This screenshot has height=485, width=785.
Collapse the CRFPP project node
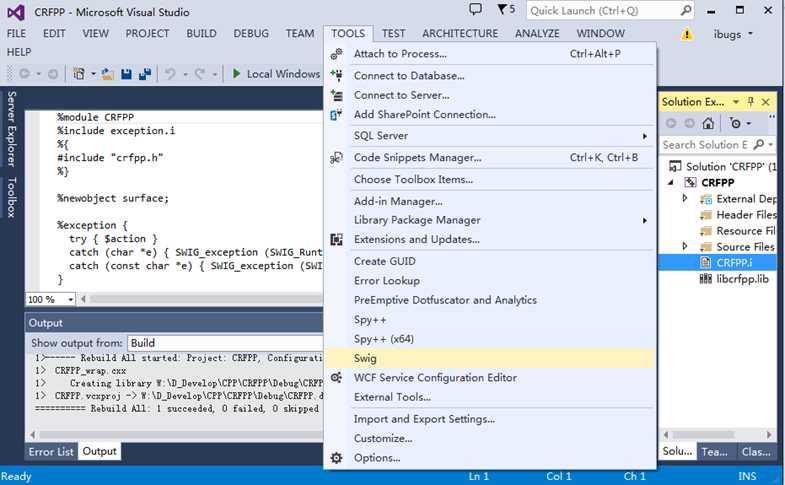pyautogui.click(x=671, y=183)
